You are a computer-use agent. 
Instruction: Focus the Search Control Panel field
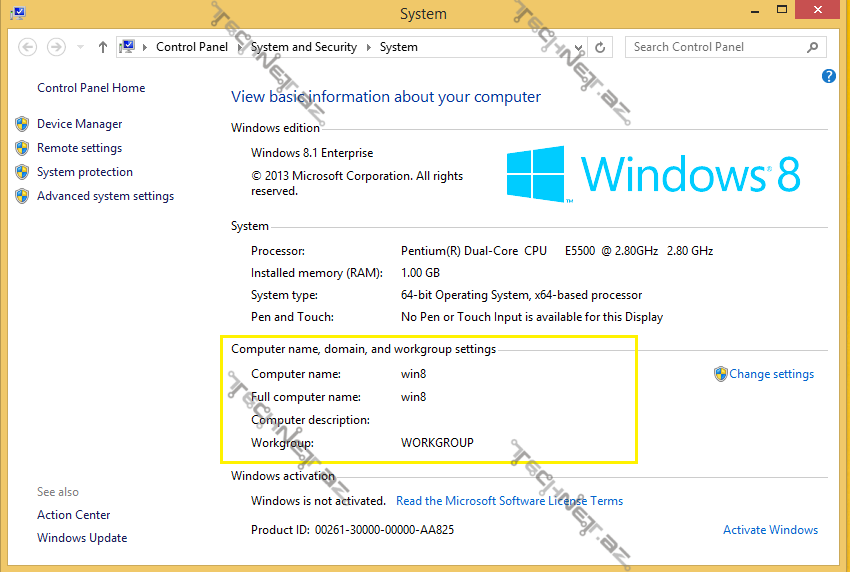click(715, 47)
